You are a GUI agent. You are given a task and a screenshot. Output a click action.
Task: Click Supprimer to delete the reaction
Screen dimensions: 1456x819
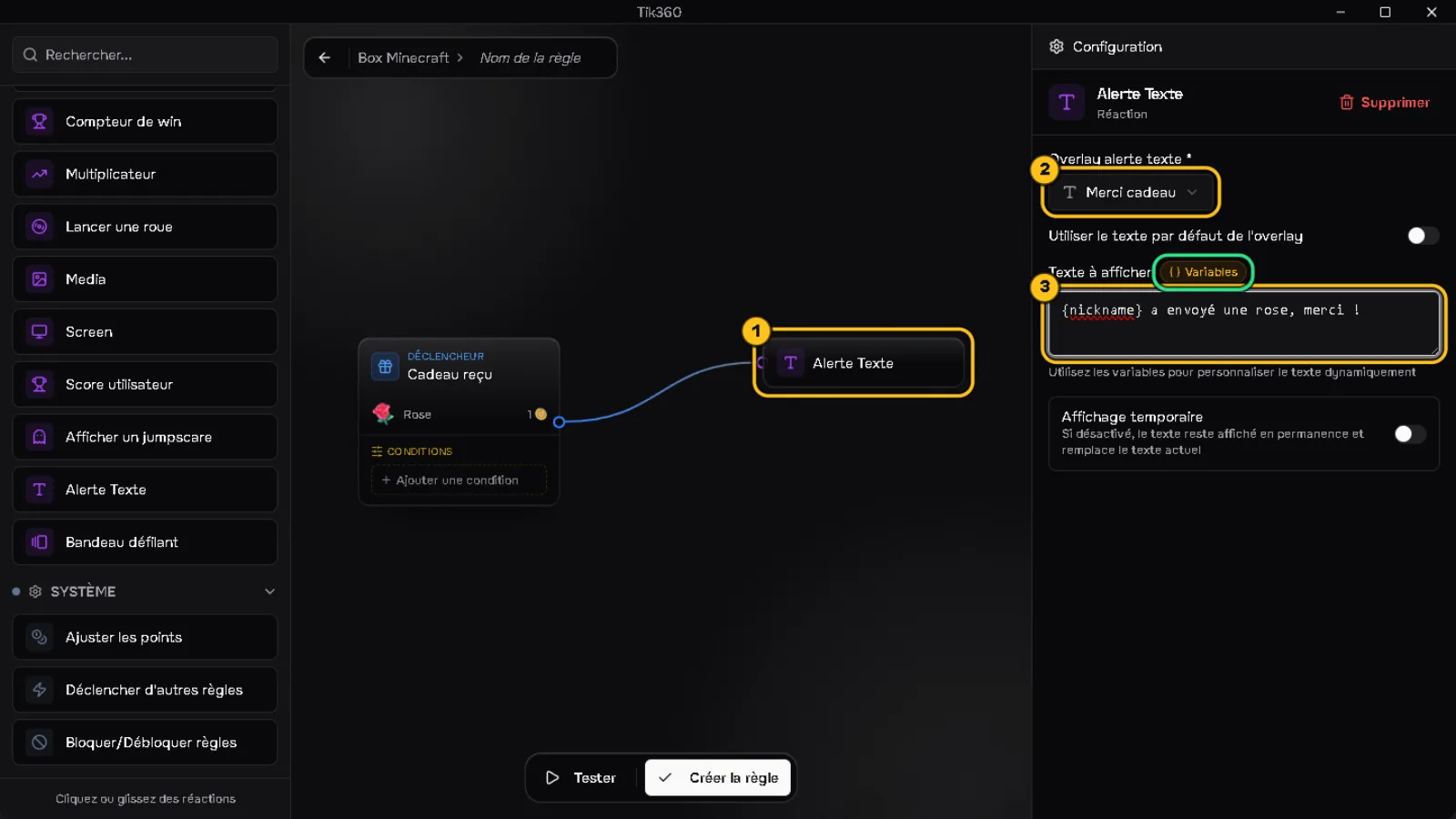(x=1385, y=102)
